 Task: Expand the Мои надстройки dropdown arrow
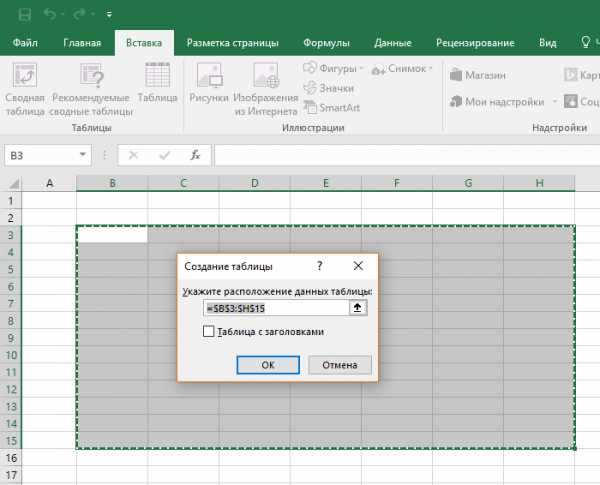[554, 102]
